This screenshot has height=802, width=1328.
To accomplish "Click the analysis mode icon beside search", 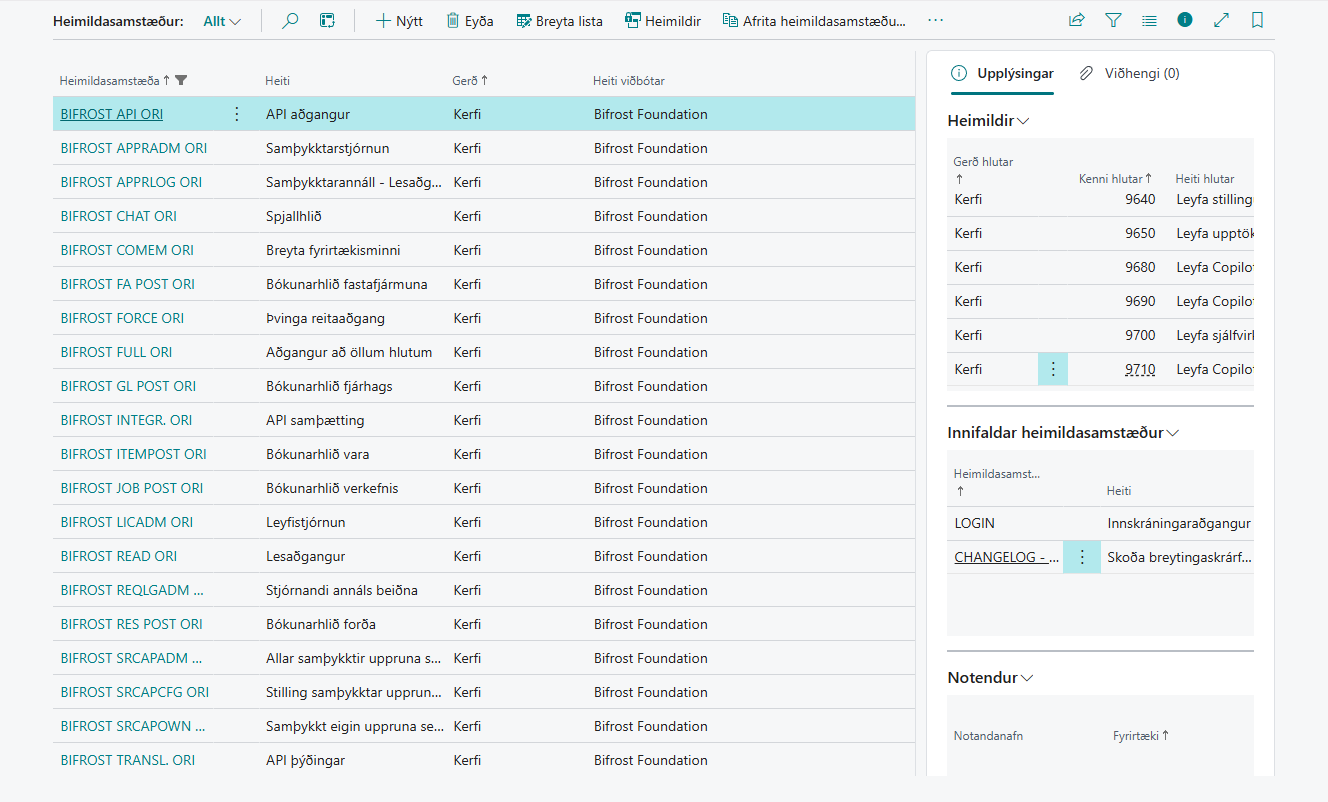I will click(327, 20).
